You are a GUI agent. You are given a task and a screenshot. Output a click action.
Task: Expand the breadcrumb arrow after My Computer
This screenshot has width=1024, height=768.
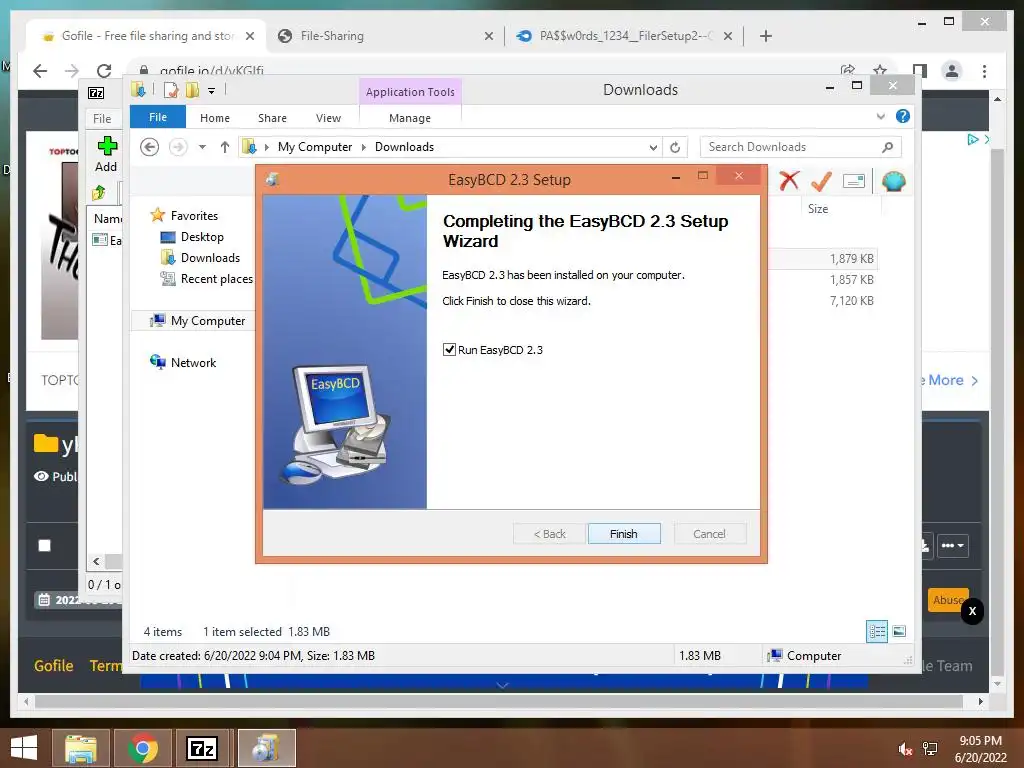pyautogui.click(x=364, y=147)
